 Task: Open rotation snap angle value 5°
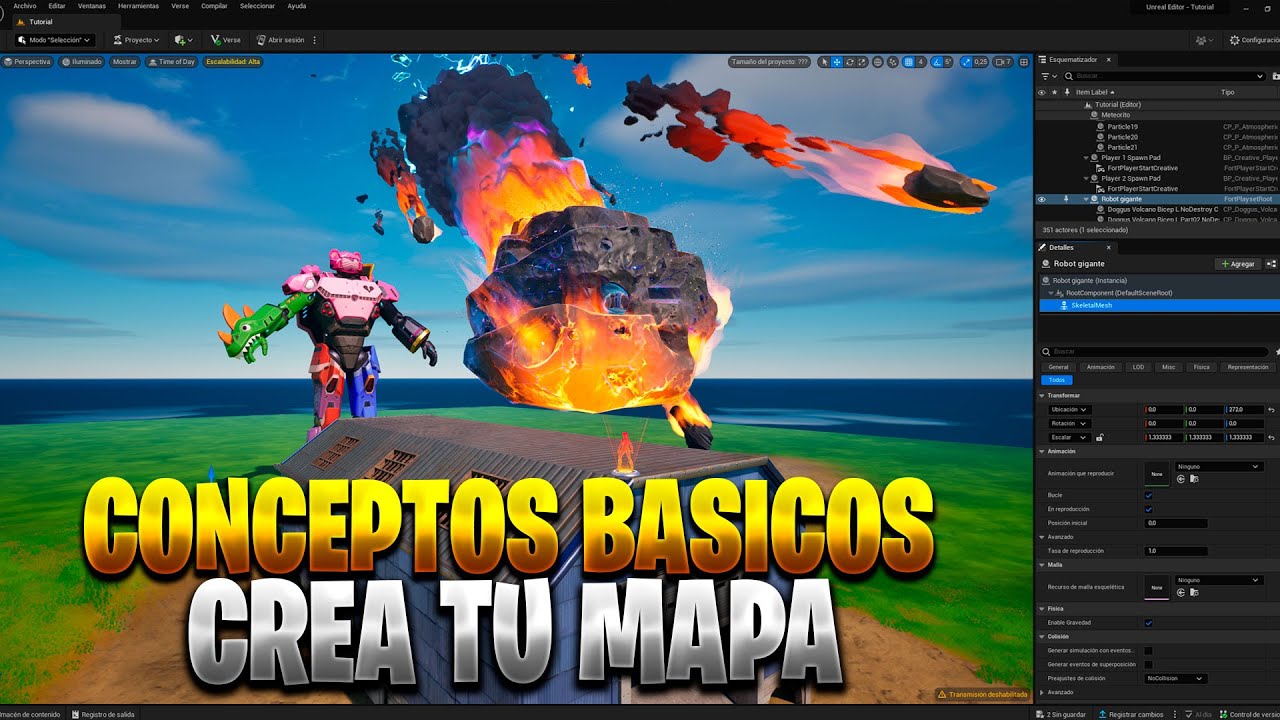pos(948,62)
